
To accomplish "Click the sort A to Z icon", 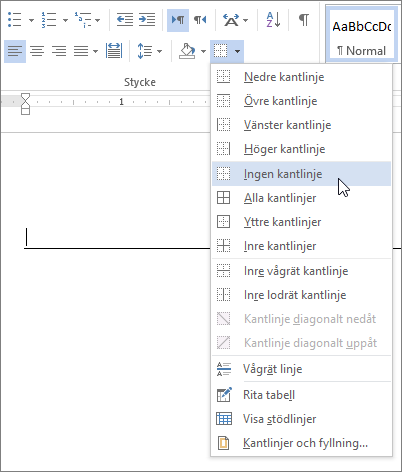I will [273, 20].
